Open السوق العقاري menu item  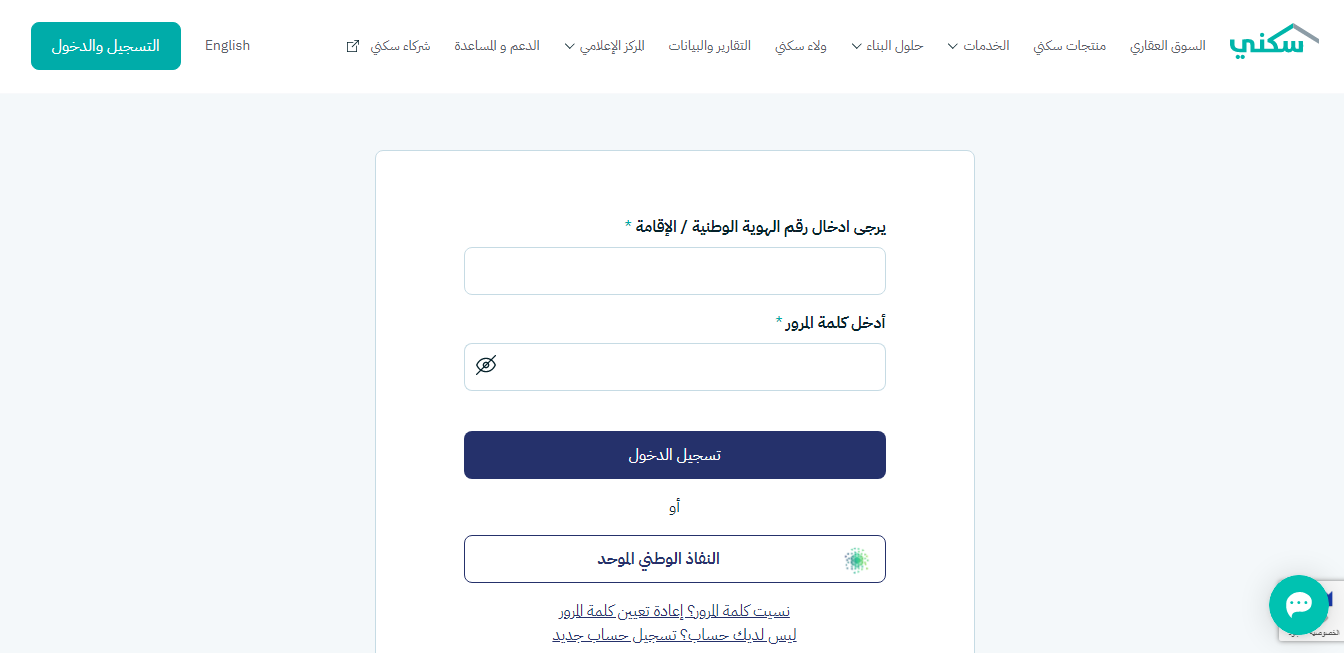click(x=1168, y=46)
